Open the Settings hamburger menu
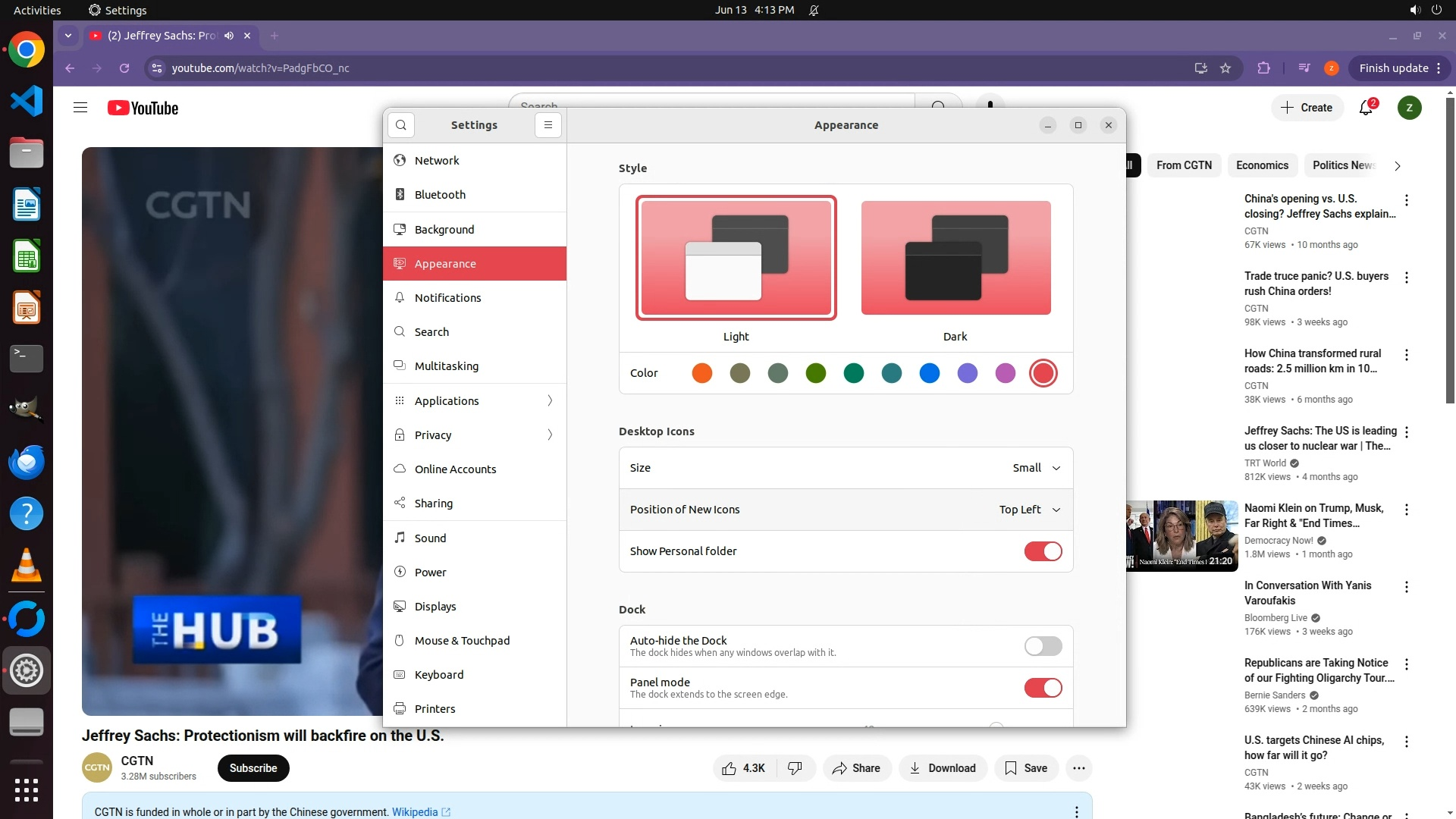The height and width of the screenshot is (819, 1456). (x=548, y=125)
